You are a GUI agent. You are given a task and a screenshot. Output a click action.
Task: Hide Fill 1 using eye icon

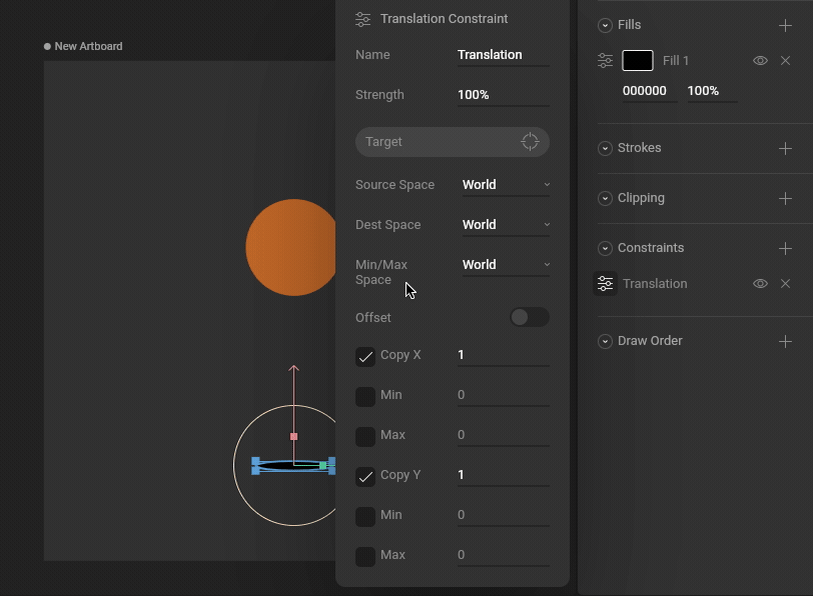760,61
